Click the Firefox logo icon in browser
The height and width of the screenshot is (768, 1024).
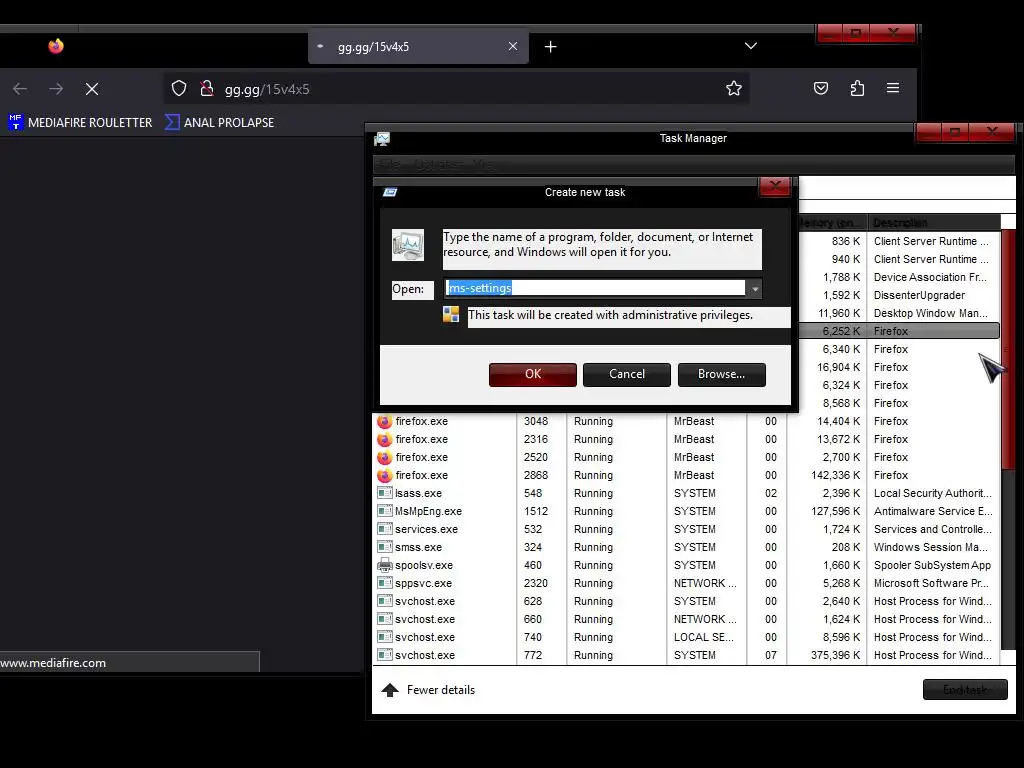[x=56, y=46]
